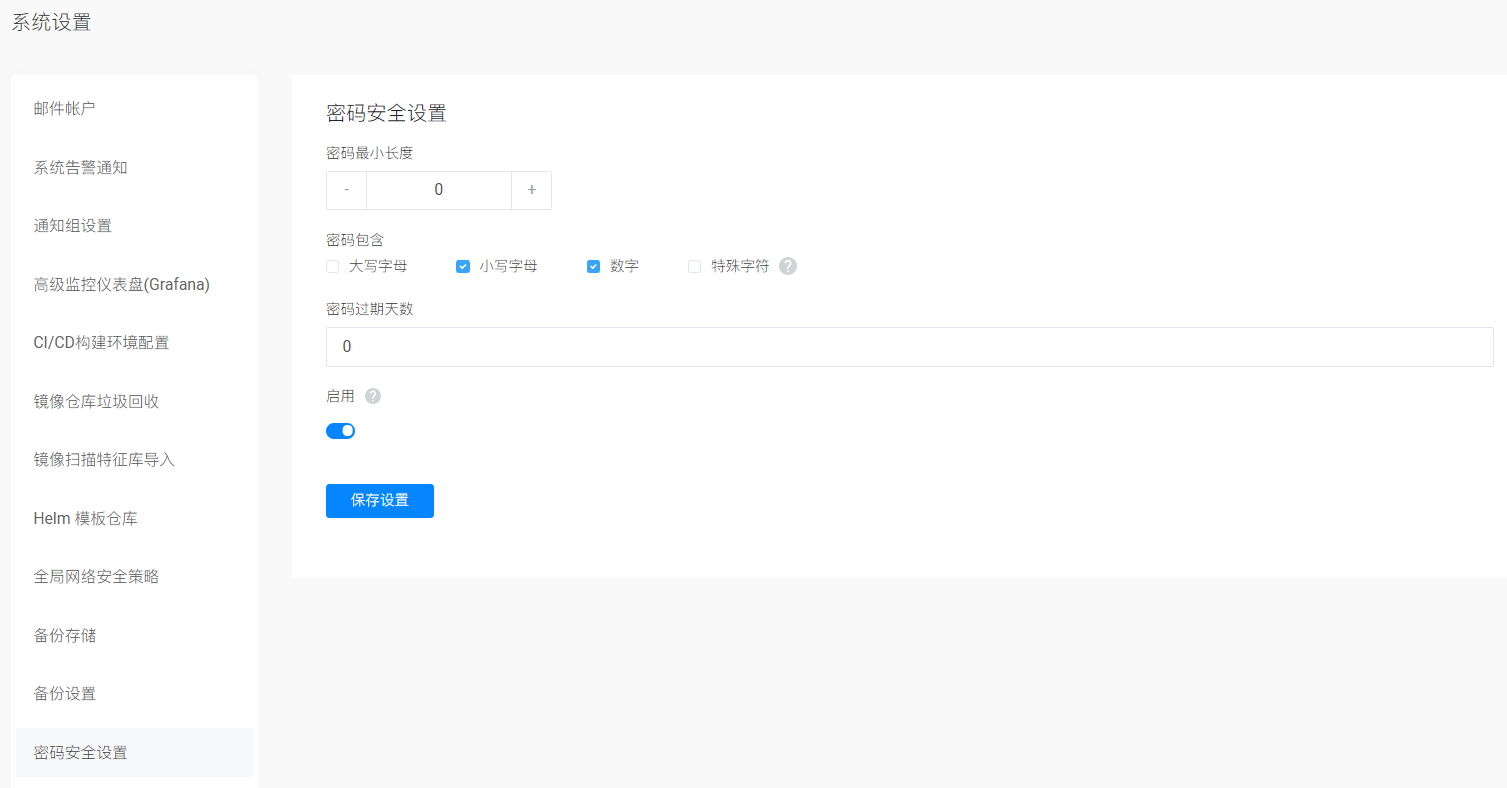Screen dimensions: 1507x788
Task: Navigate to CI/CD构建环境配置
Action: [102, 343]
